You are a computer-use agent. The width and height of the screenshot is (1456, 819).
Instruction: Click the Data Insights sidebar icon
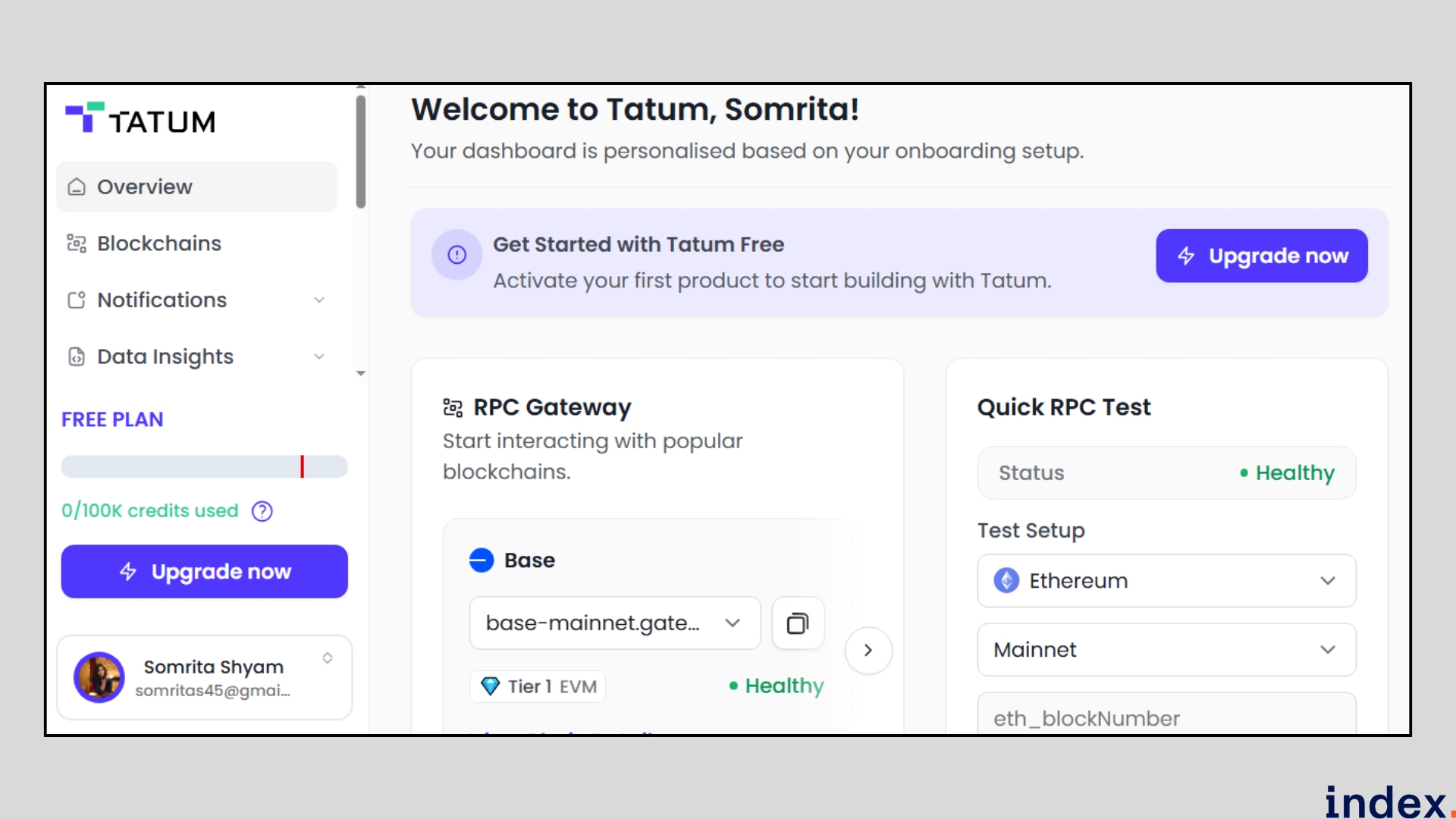tap(77, 356)
